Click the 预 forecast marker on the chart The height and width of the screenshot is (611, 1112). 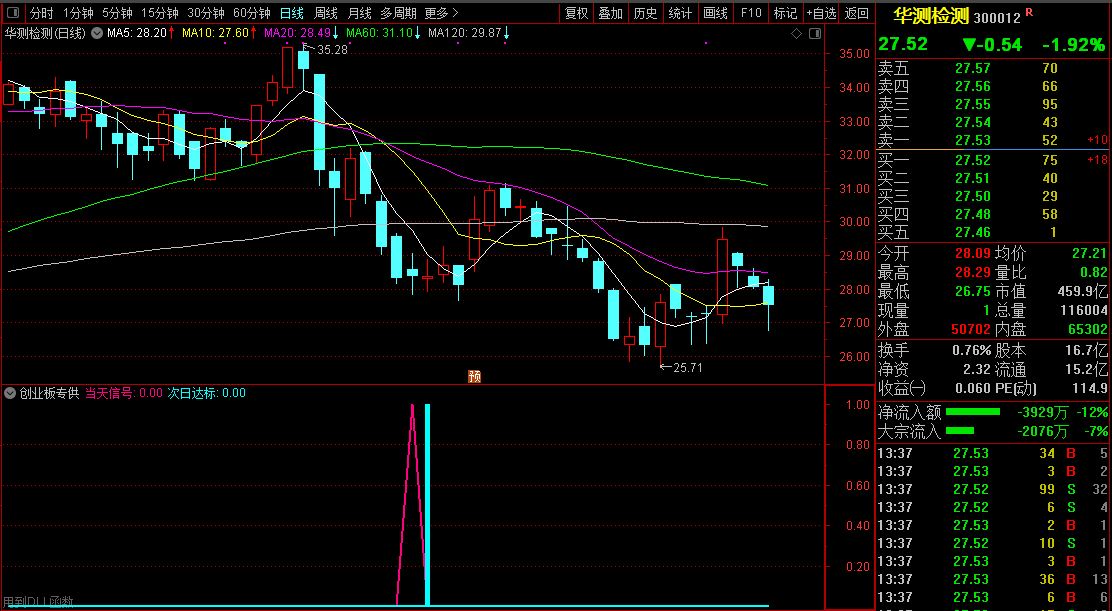pos(474,376)
